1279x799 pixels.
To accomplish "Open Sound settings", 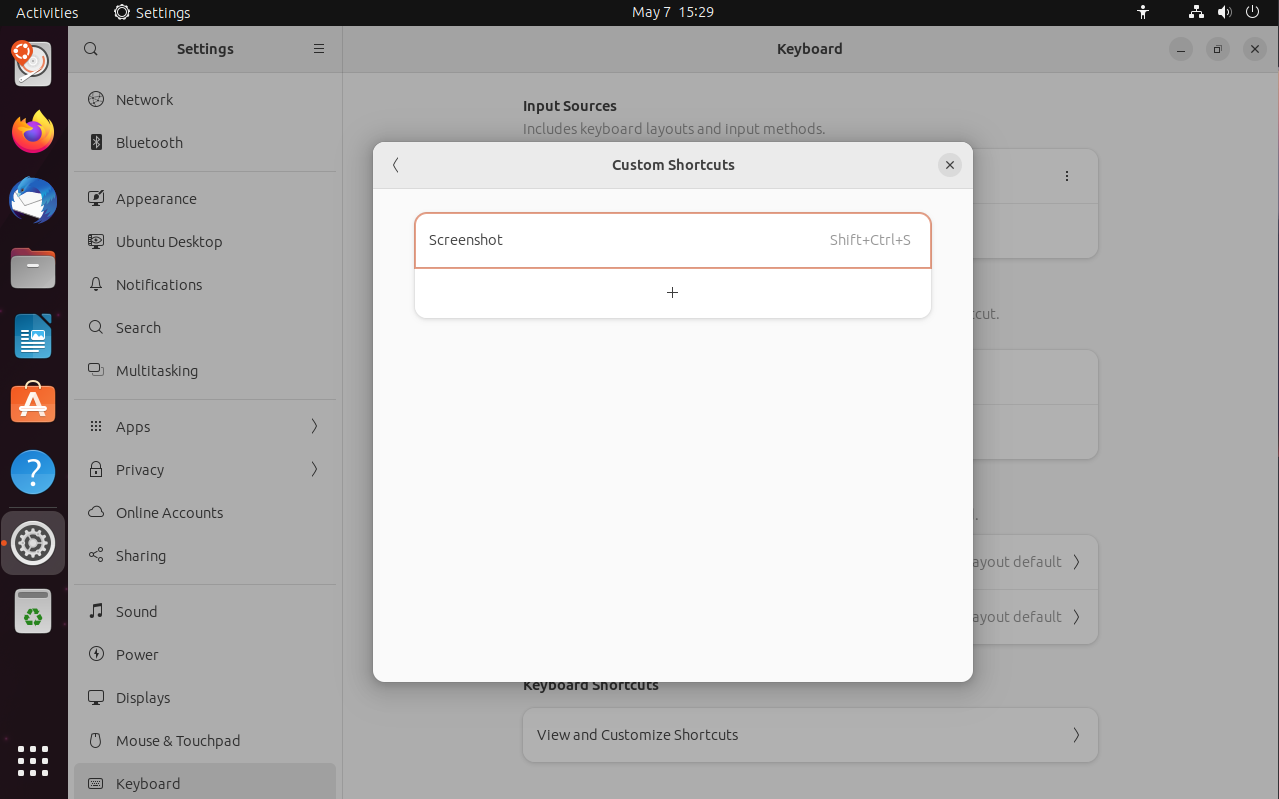I will 205,612.
